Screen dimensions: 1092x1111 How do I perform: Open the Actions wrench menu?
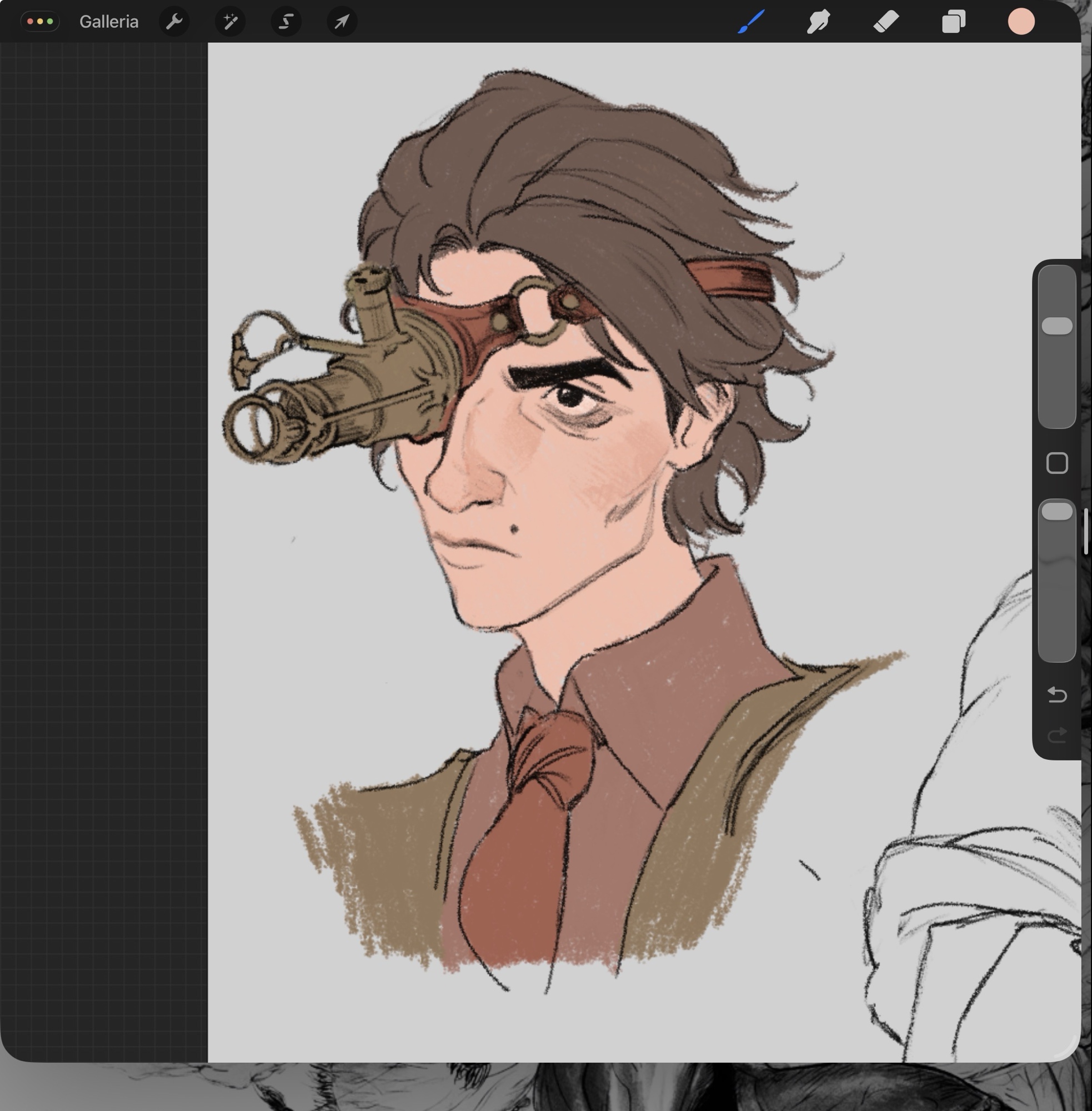(174, 22)
